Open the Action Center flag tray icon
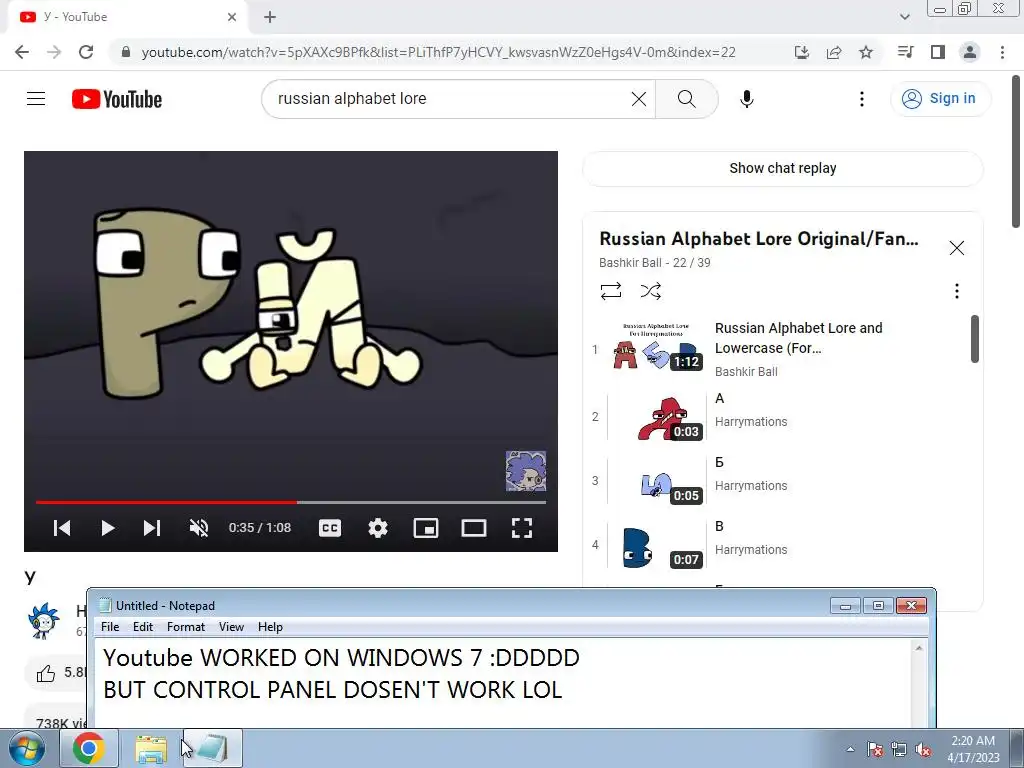This screenshot has width=1024, height=768. (875, 749)
